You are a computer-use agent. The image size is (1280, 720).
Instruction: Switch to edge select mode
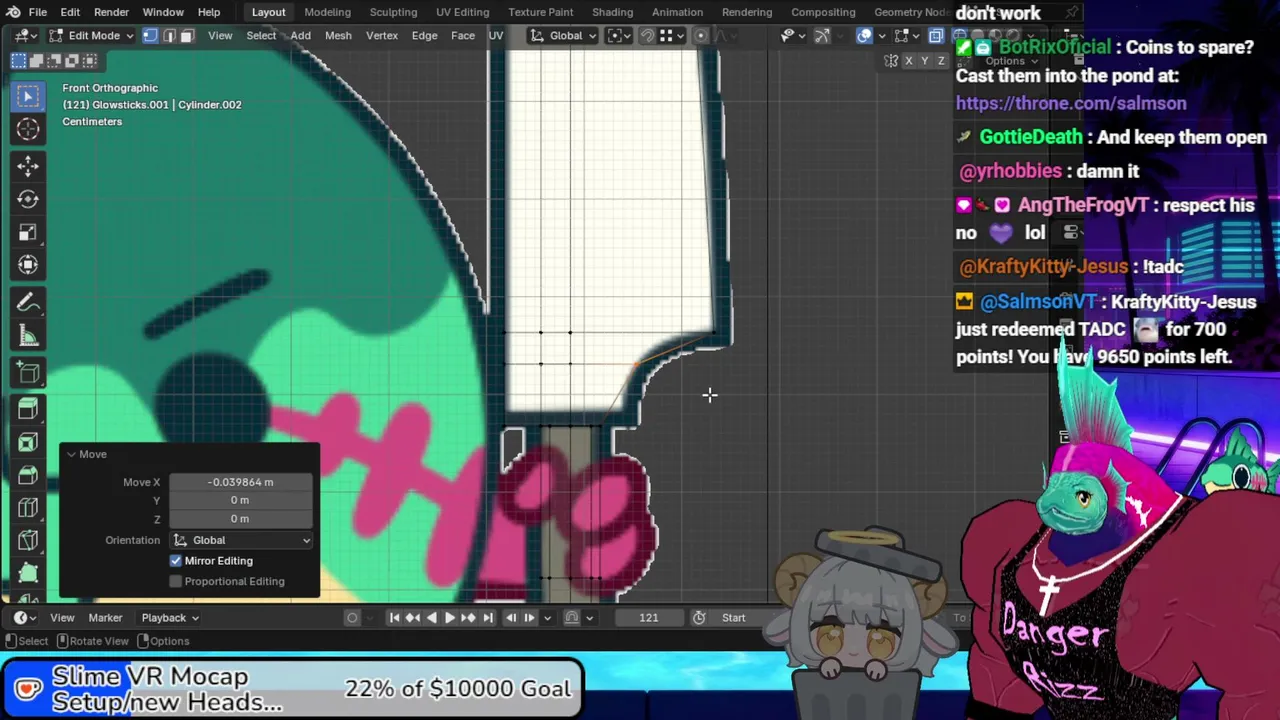pyautogui.click(x=168, y=35)
